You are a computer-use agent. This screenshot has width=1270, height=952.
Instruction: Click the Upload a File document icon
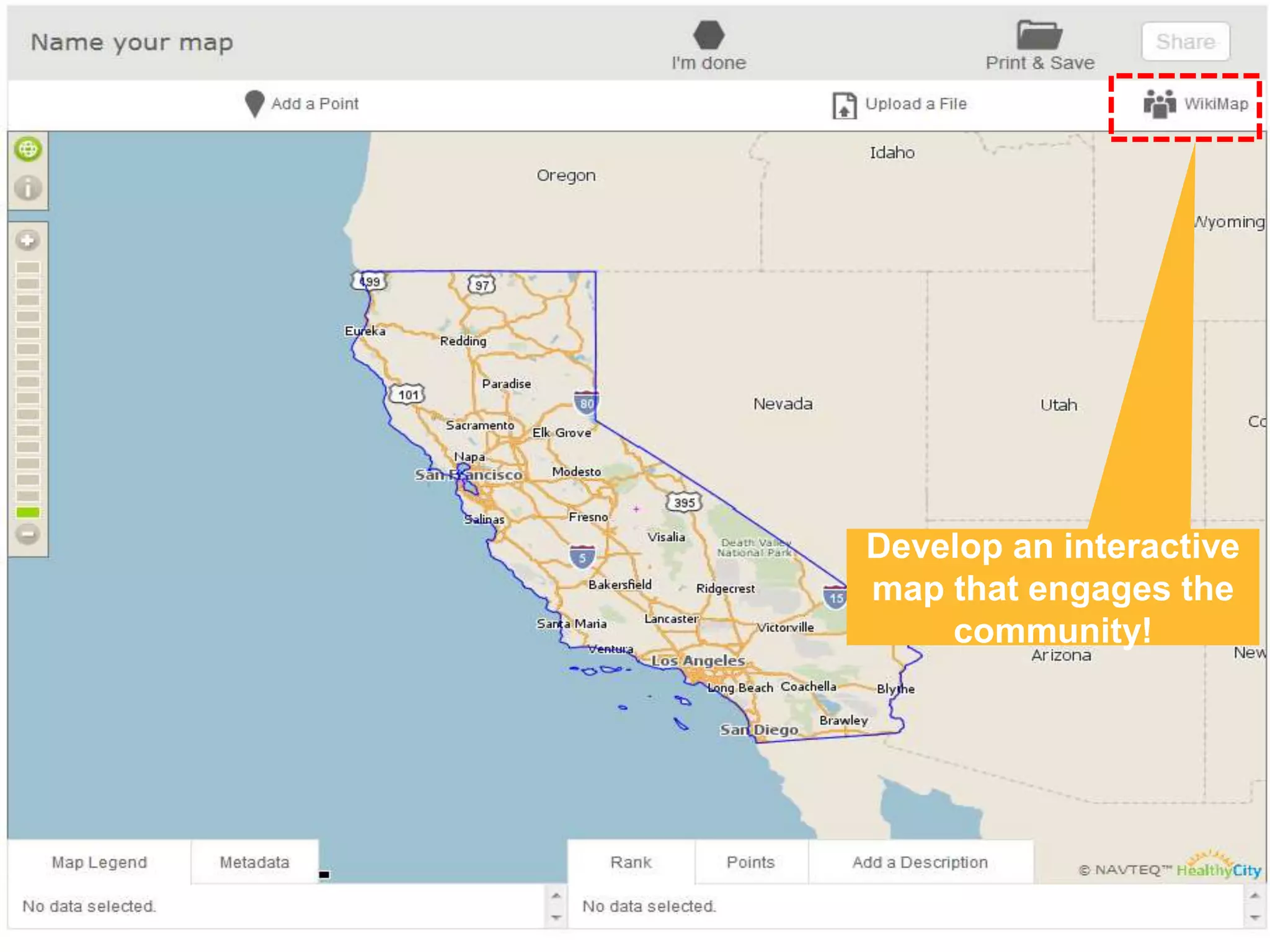click(x=844, y=105)
